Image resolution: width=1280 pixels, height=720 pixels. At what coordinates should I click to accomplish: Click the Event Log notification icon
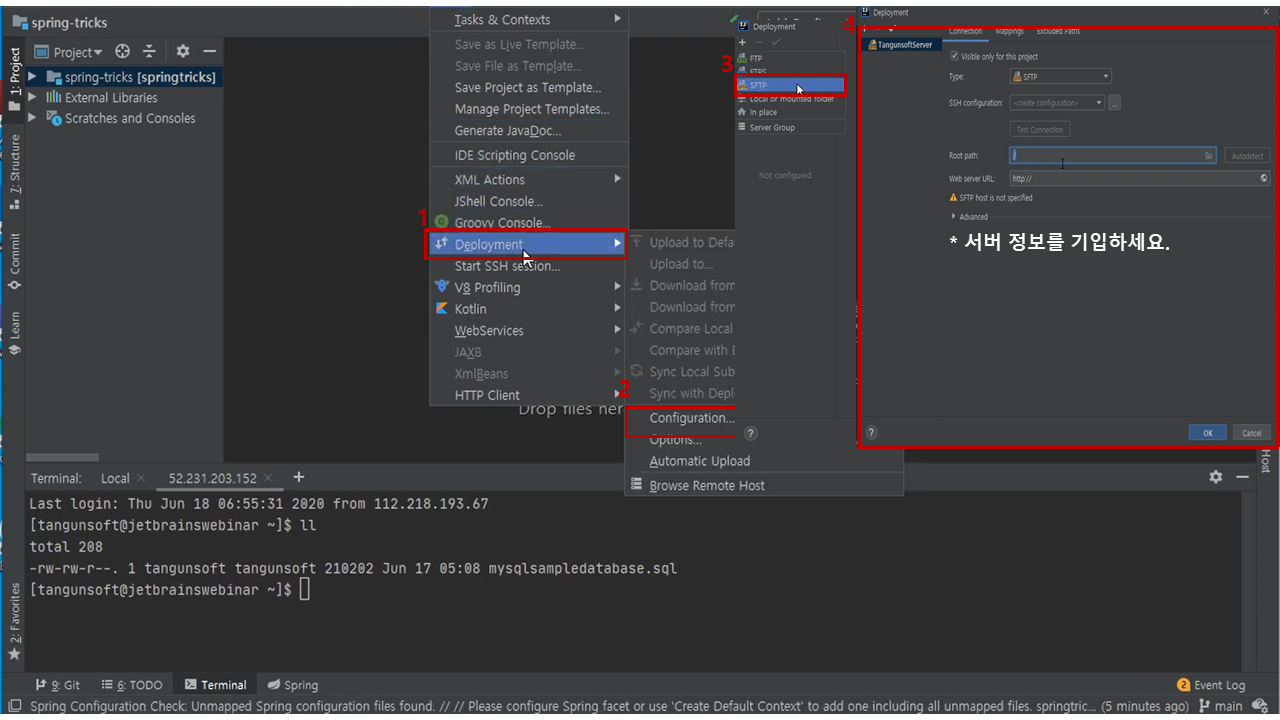click(1184, 685)
